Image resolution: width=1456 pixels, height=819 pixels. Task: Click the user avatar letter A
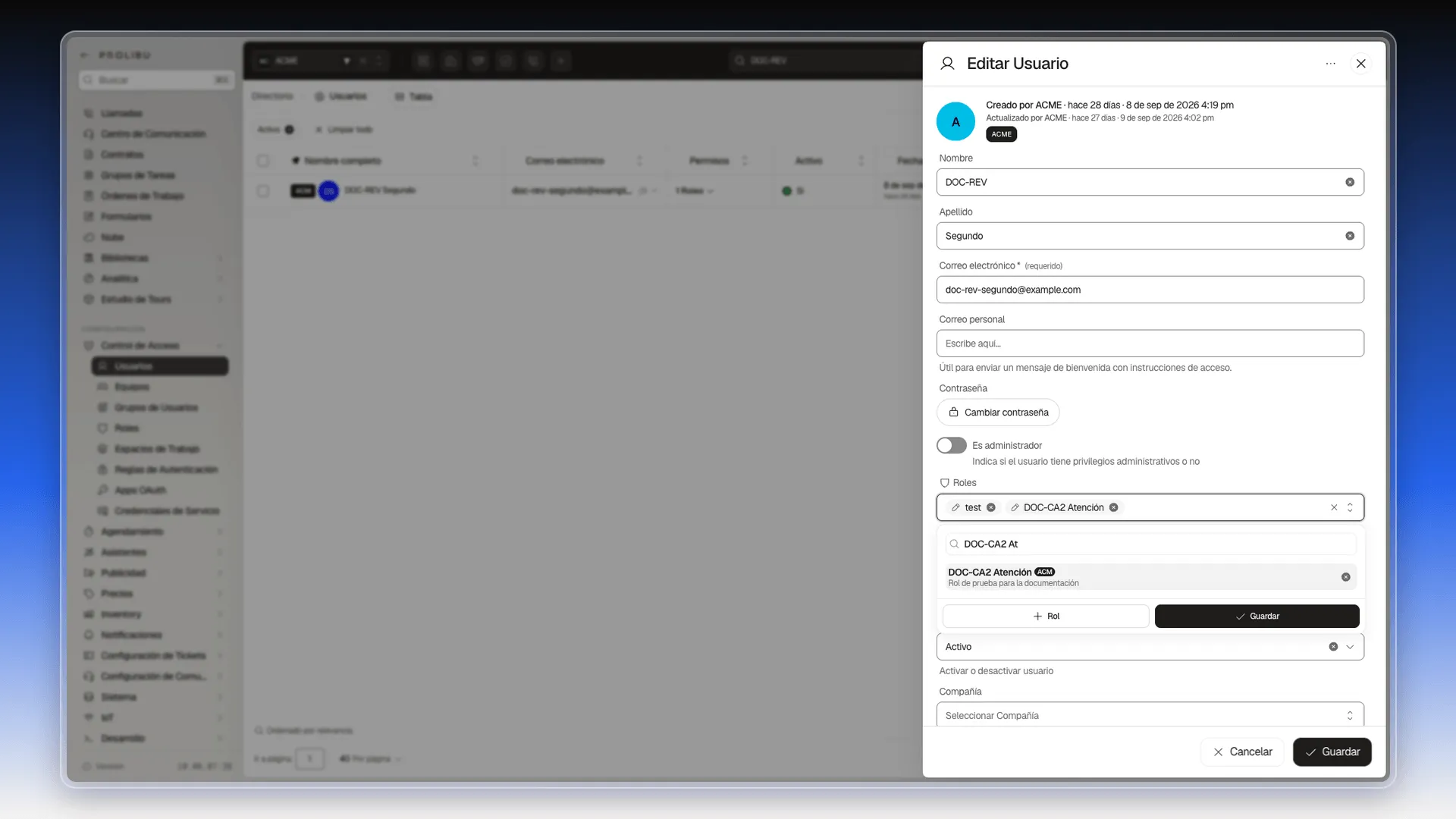[x=955, y=121]
